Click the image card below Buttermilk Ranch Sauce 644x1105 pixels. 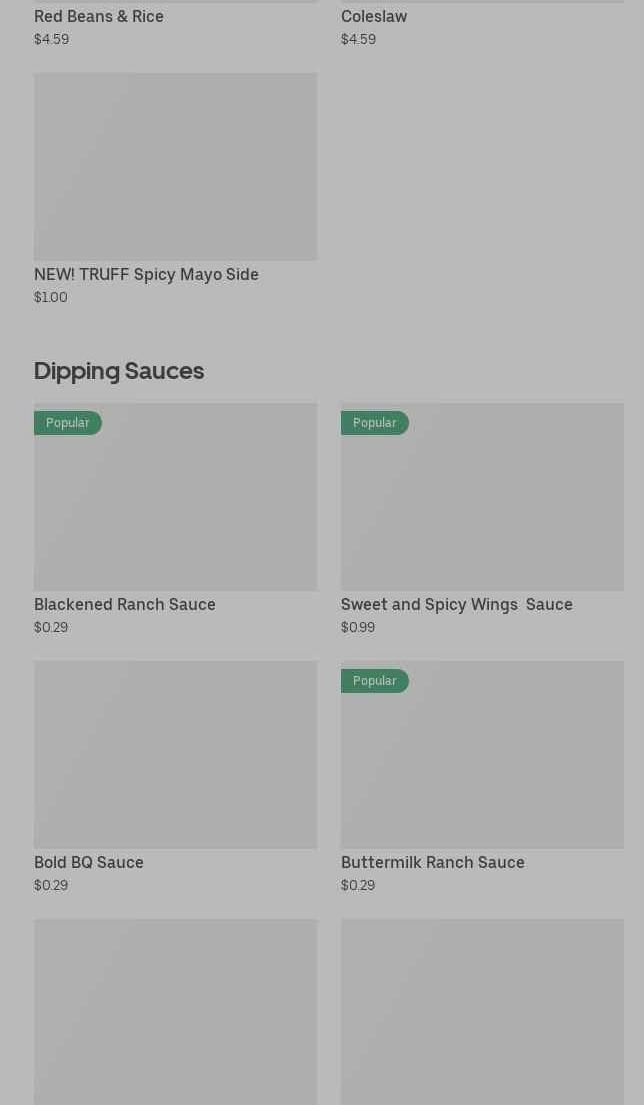click(x=482, y=1010)
